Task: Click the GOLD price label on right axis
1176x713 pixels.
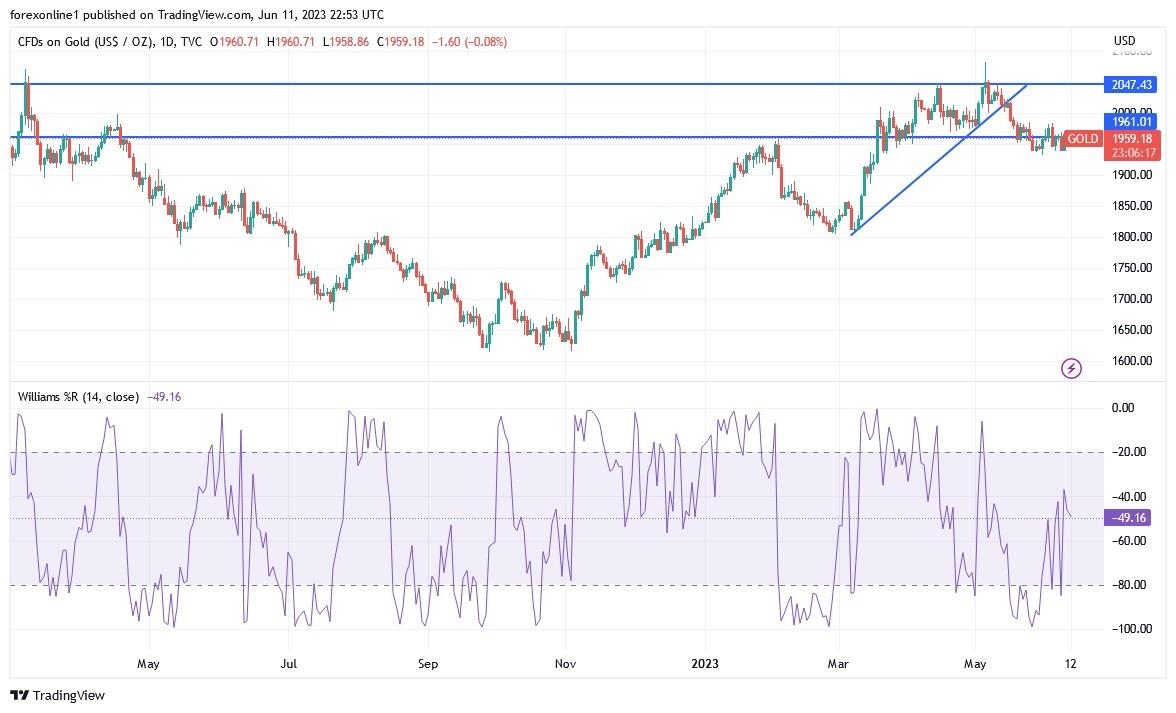Action: click(1082, 139)
